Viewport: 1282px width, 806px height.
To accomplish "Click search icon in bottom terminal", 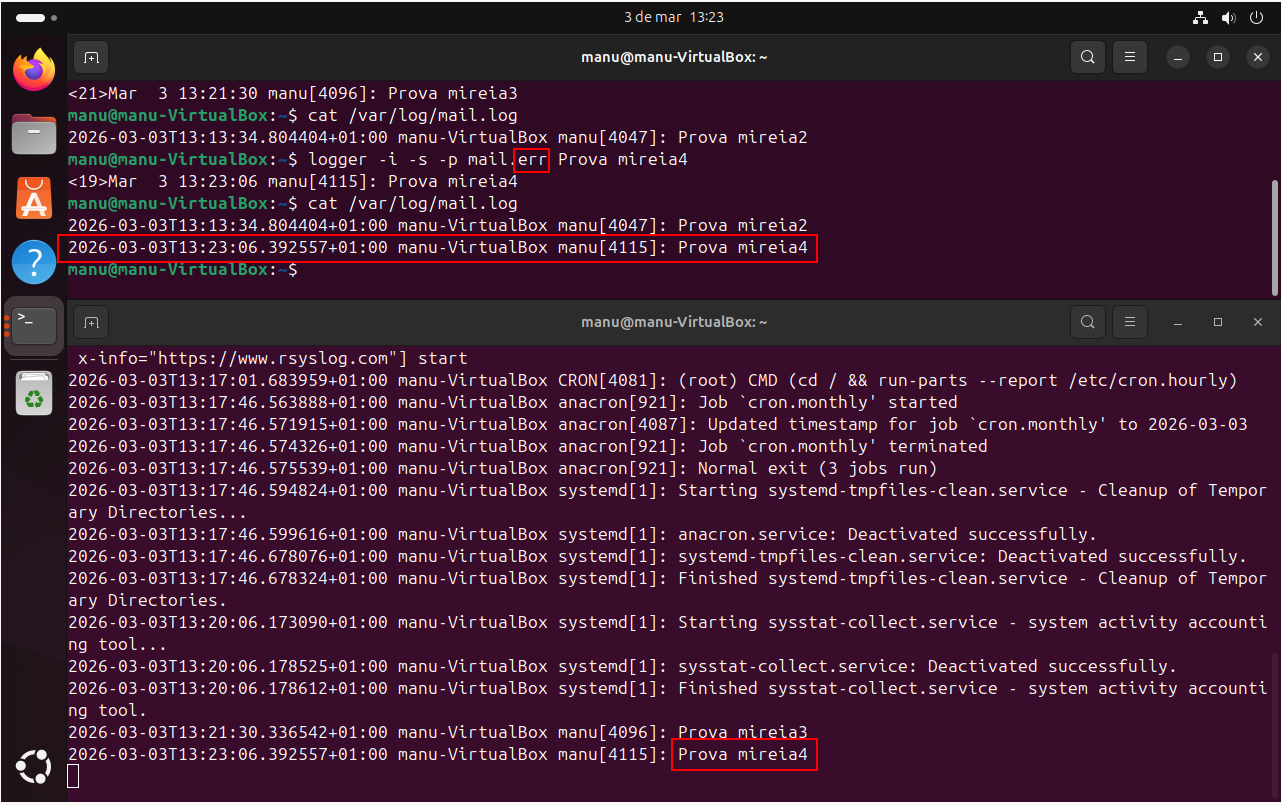I will (x=1087, y=322).
